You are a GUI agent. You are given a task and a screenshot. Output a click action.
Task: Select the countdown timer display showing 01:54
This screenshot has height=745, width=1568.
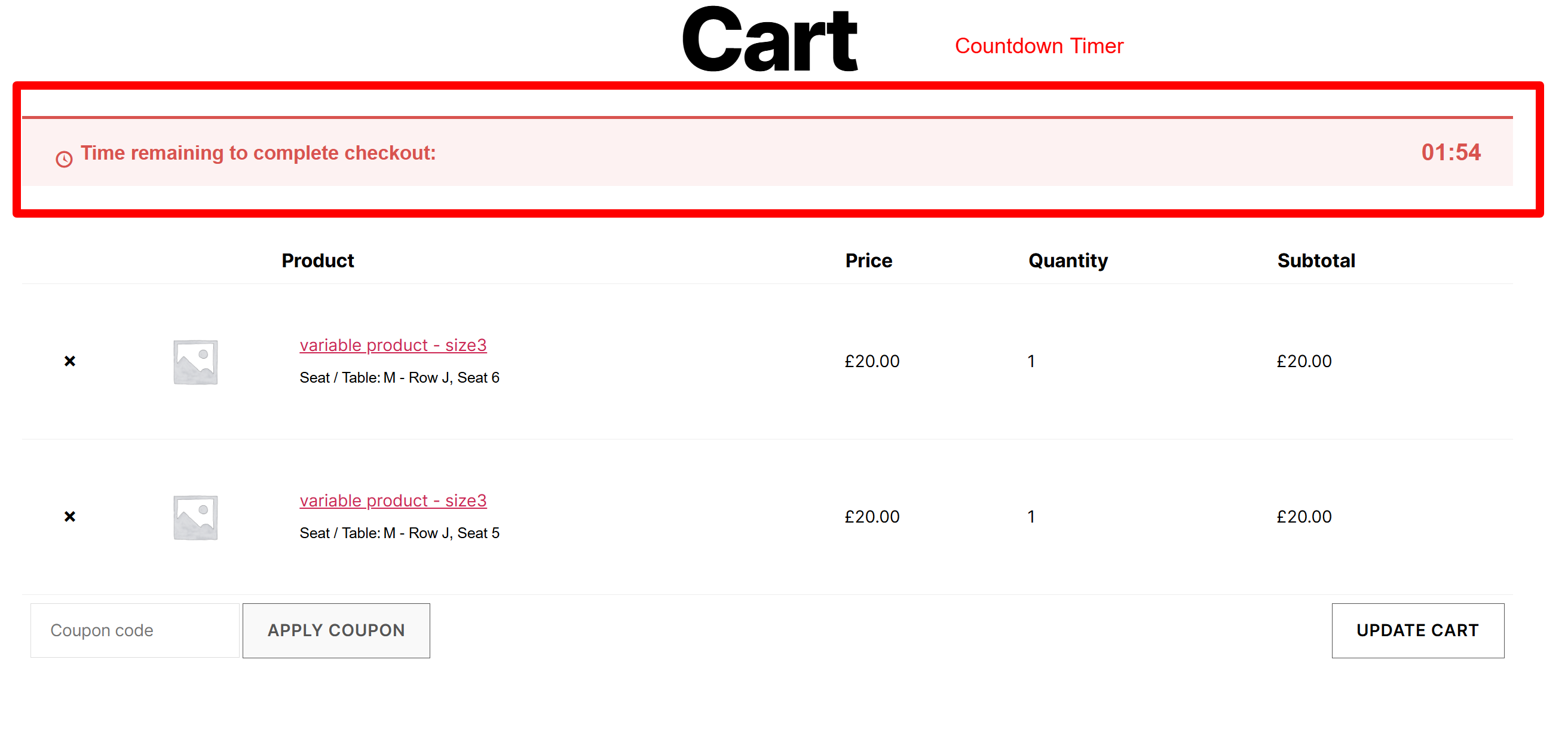(x=1451, y=153)
